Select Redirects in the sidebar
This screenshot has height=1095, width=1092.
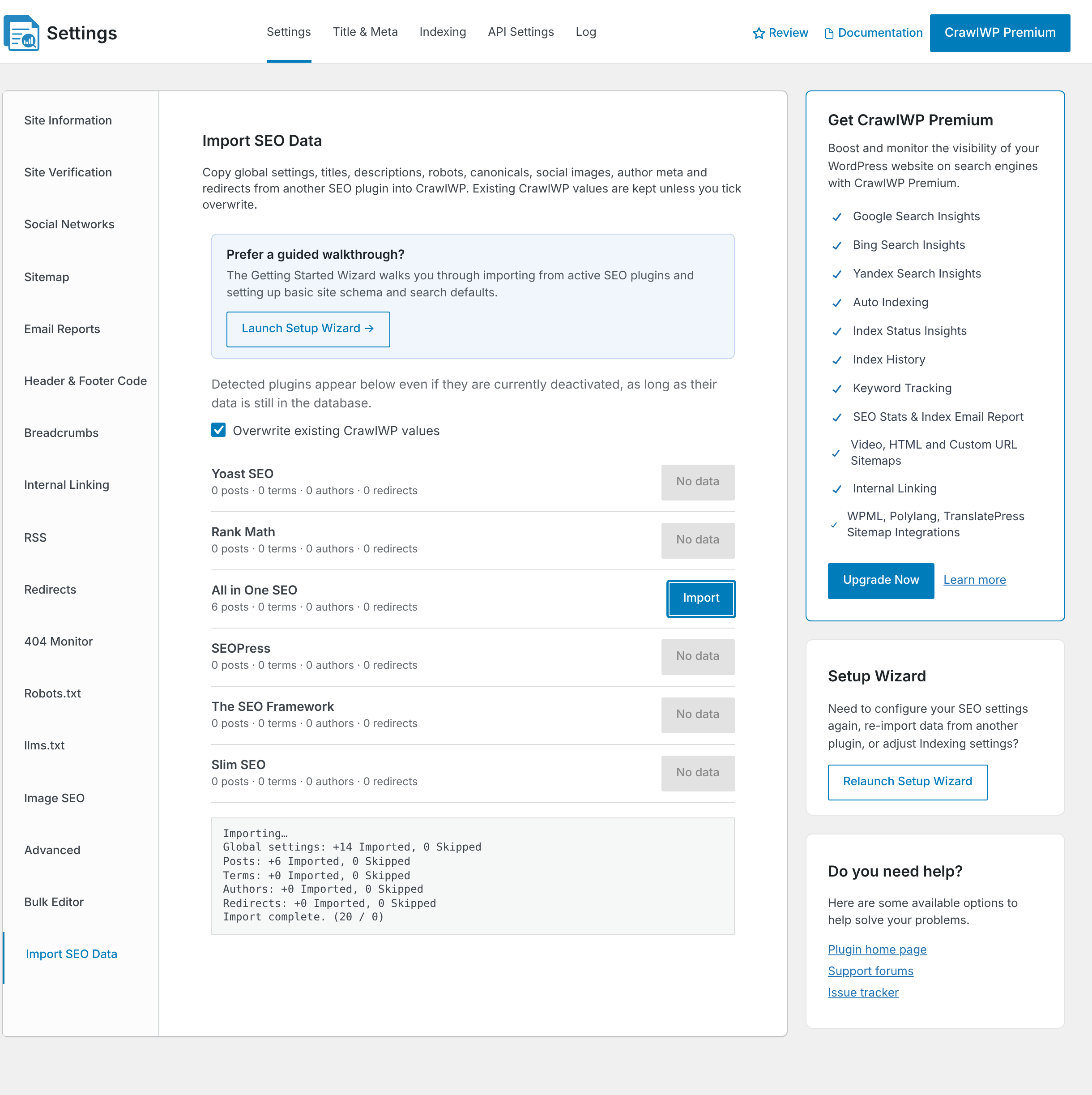tap(50, 590)
